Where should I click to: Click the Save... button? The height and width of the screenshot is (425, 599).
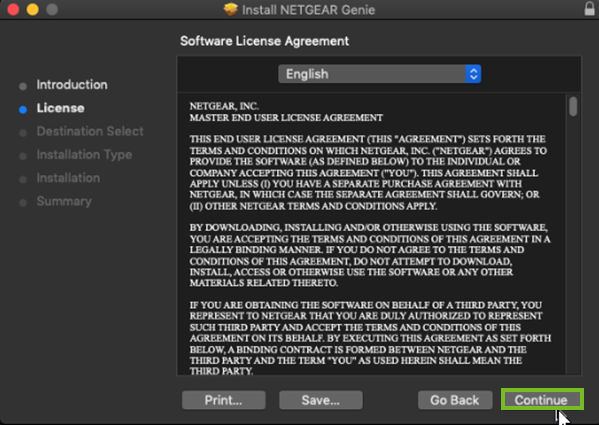point(321,400)
